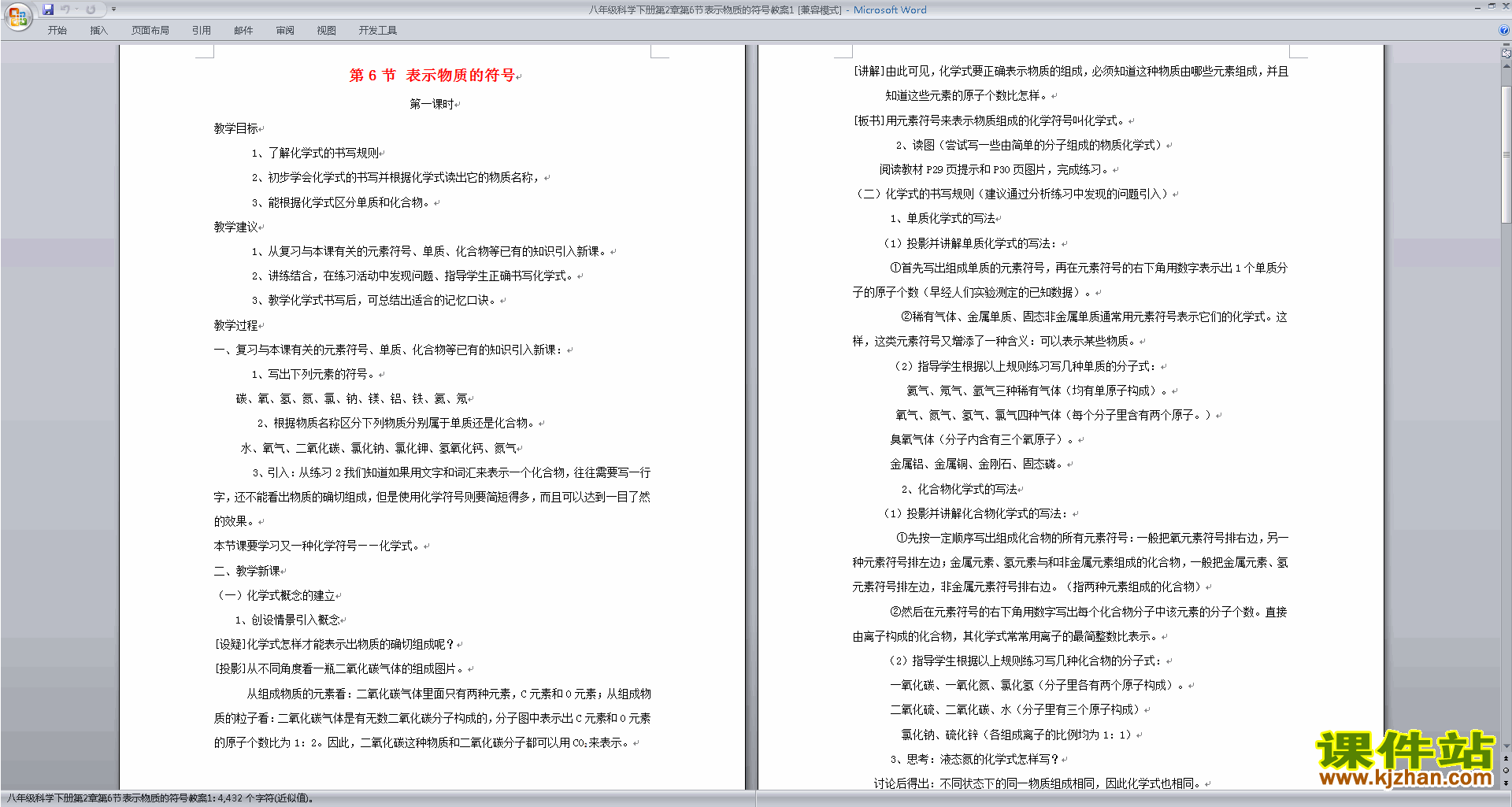Image resolution: width=1512 pixels, height=807 pixels.
Task: Click line 1、单质化学式的写法
Action: tap(943, 218)
